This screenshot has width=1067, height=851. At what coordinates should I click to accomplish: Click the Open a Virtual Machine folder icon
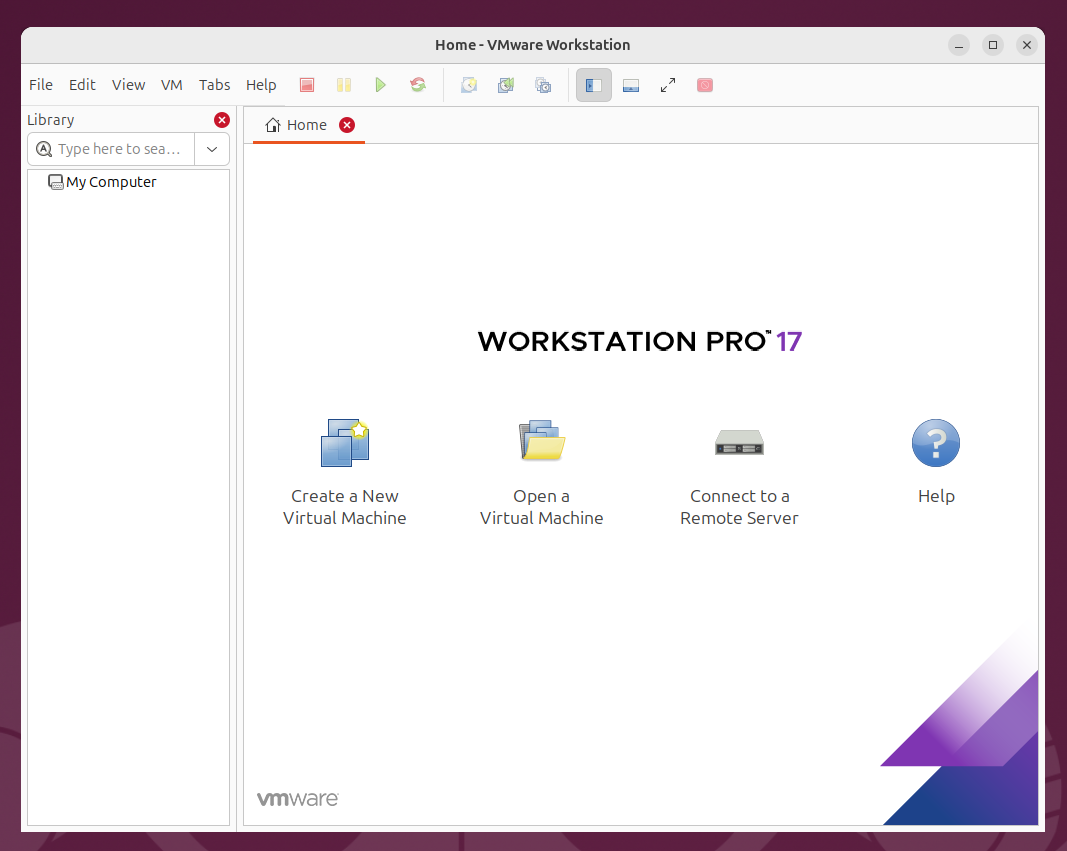tap(542, 441)
